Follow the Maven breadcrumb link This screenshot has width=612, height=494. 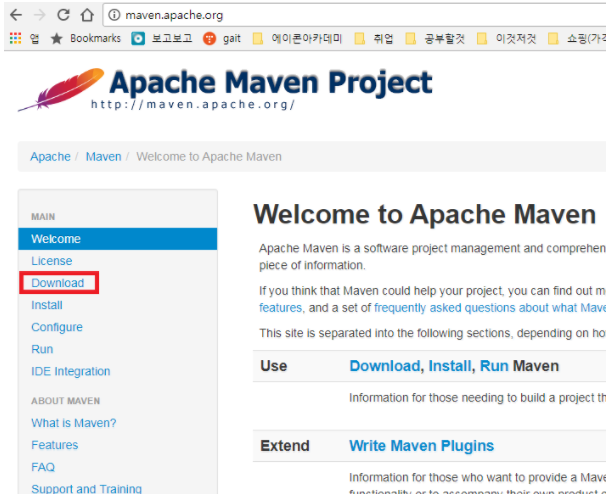pyautogui.click(x=103, y=156)
